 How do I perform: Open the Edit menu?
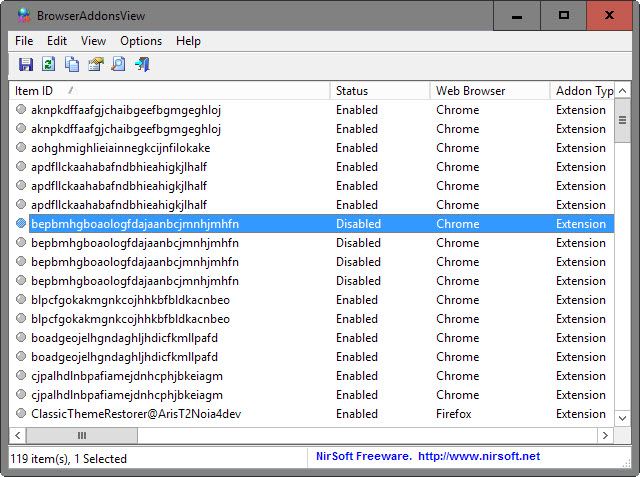pyautogui.click(x=57, y=41)
